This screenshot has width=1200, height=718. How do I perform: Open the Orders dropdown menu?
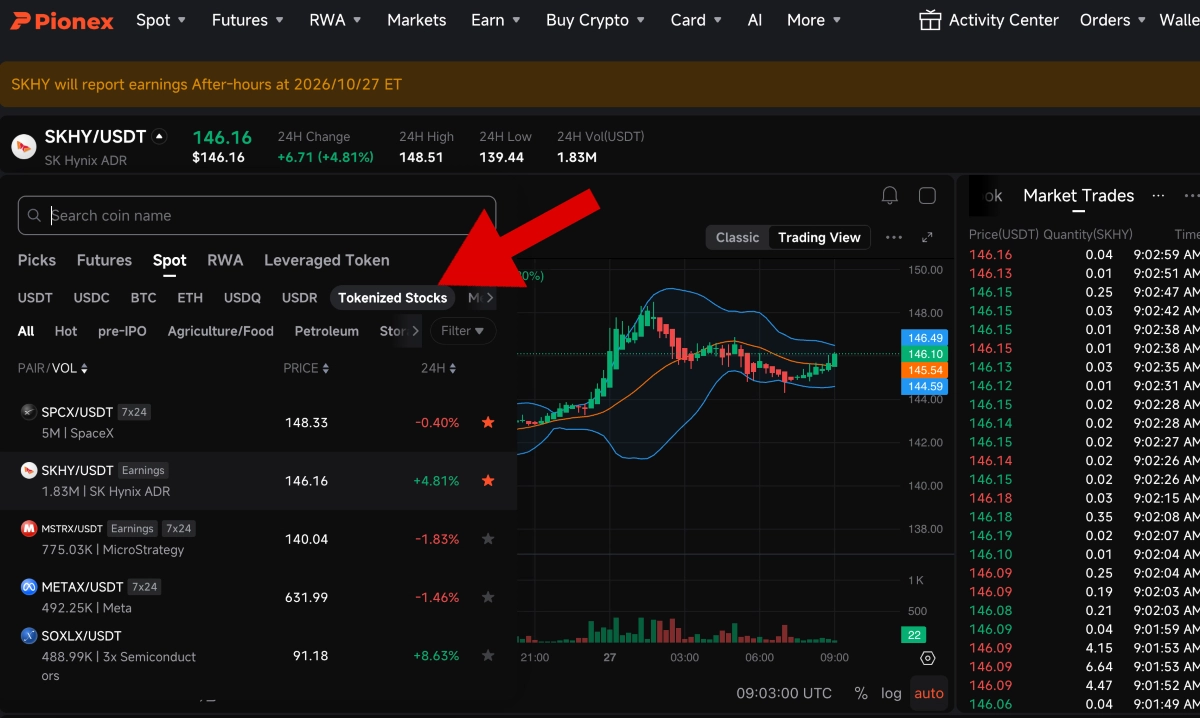1113,20
